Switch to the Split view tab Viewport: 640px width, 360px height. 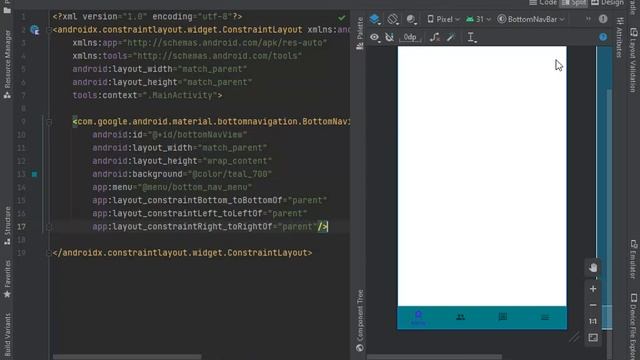point(574,2)
